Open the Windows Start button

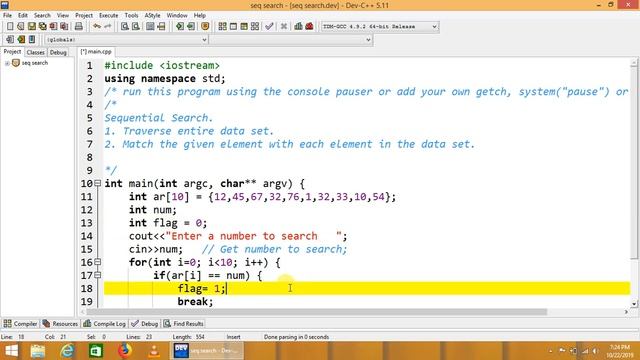point(11,351)
